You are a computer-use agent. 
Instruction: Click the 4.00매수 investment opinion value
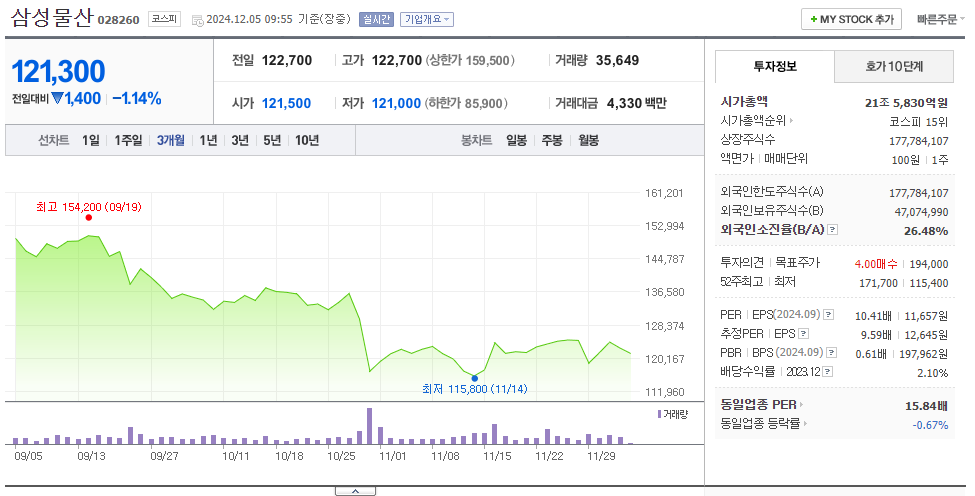click(876, 264)
